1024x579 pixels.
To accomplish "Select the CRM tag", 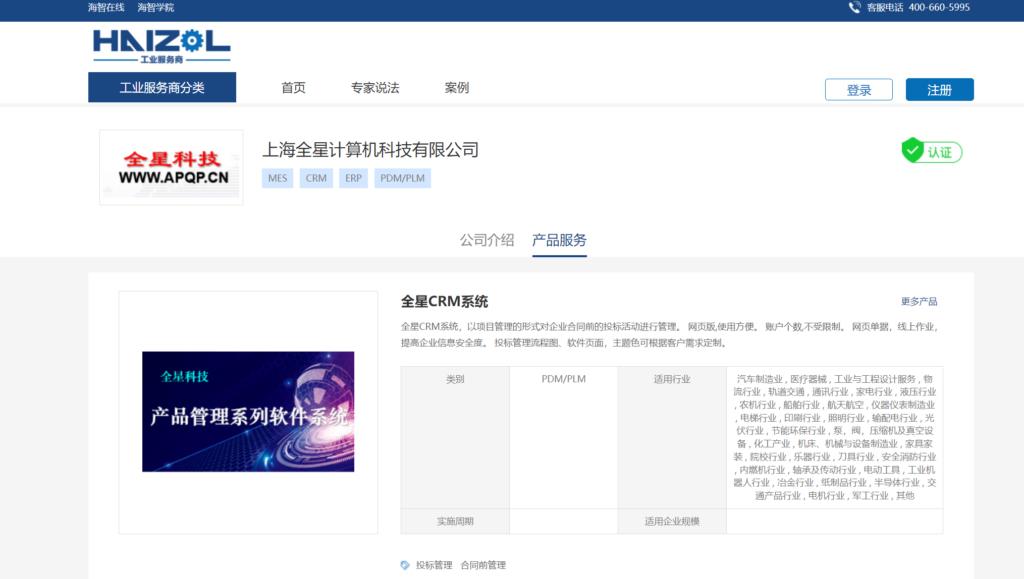I will 316,178.
